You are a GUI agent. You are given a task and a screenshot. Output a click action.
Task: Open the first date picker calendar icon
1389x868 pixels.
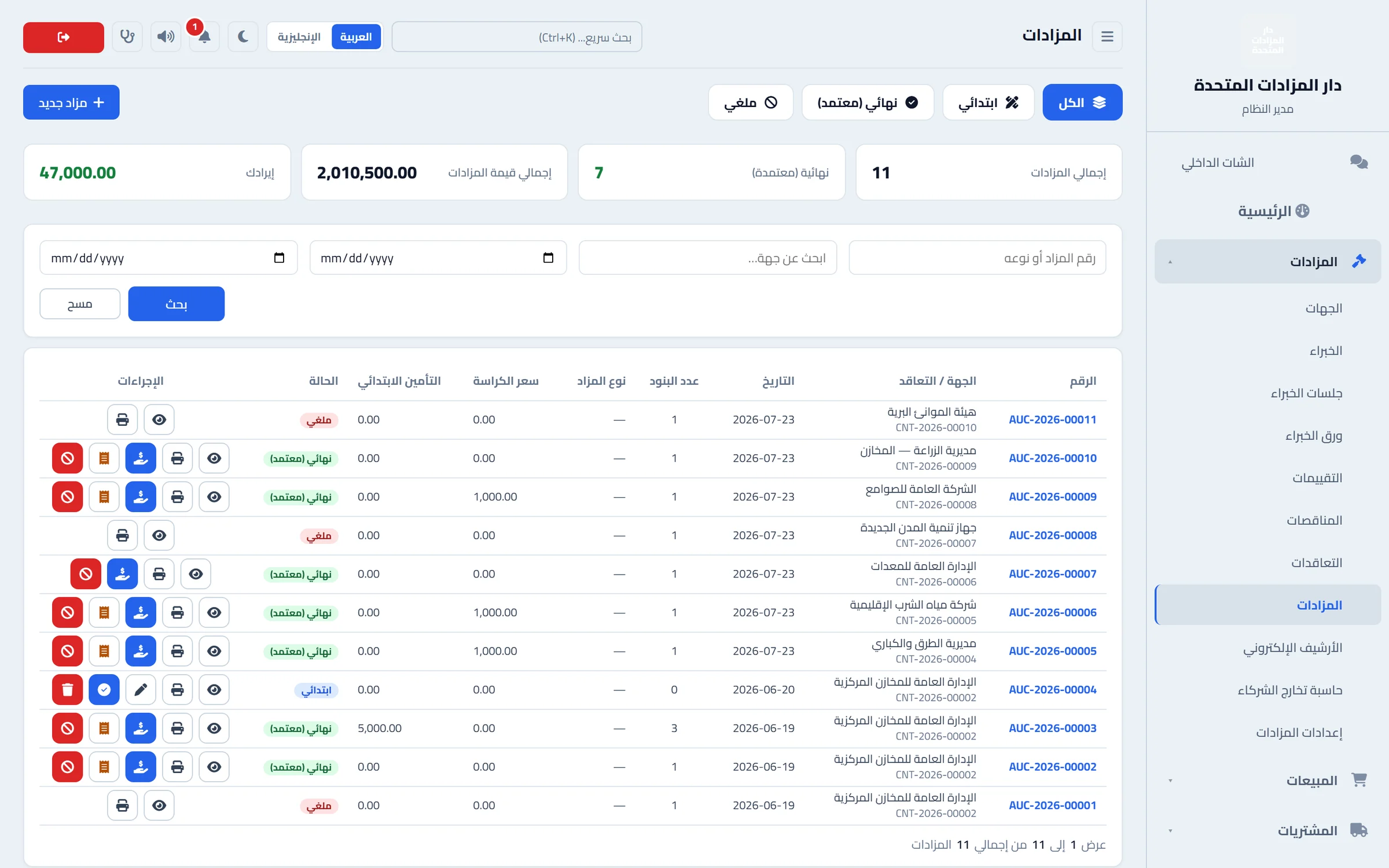click(548, 258)
